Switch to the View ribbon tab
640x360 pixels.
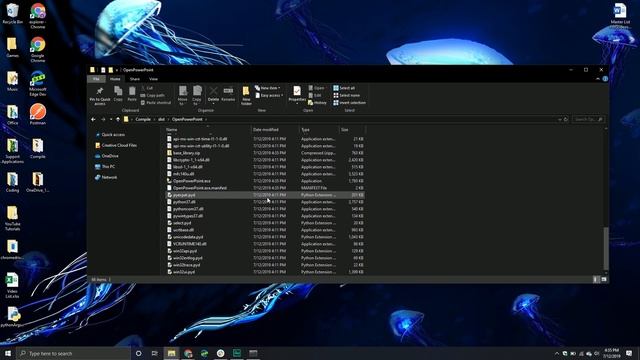click(x=153, y=79)
